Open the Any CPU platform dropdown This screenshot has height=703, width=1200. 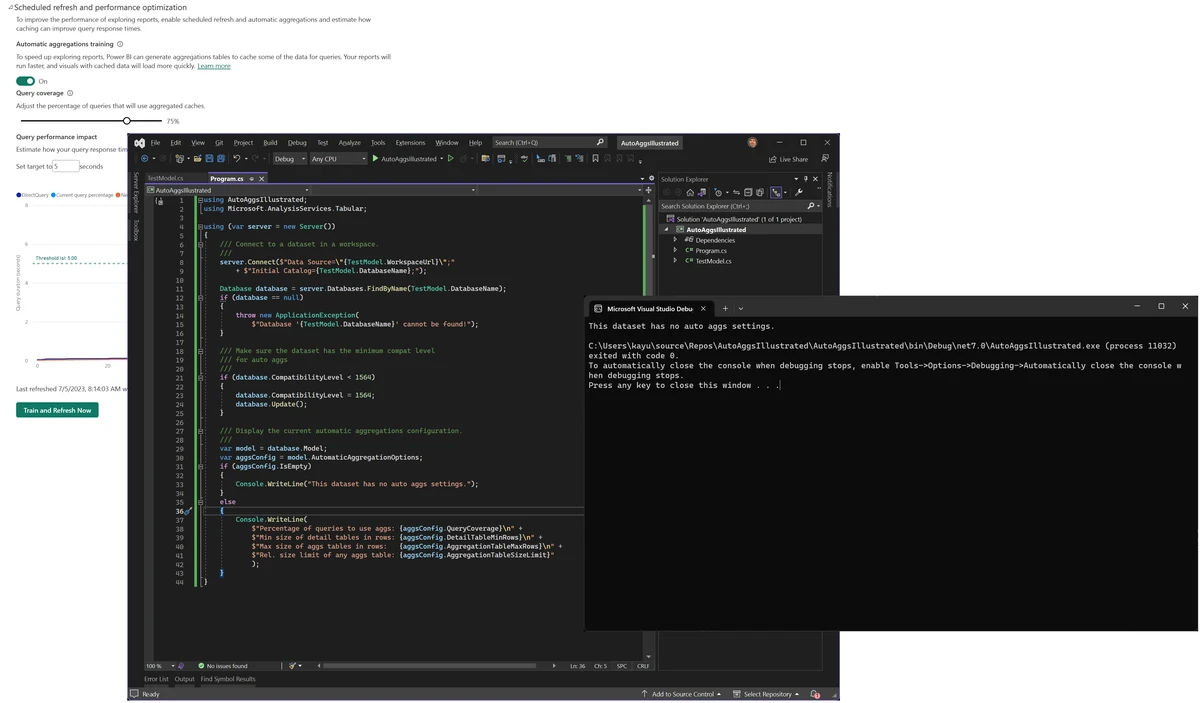tap(337, 159)
